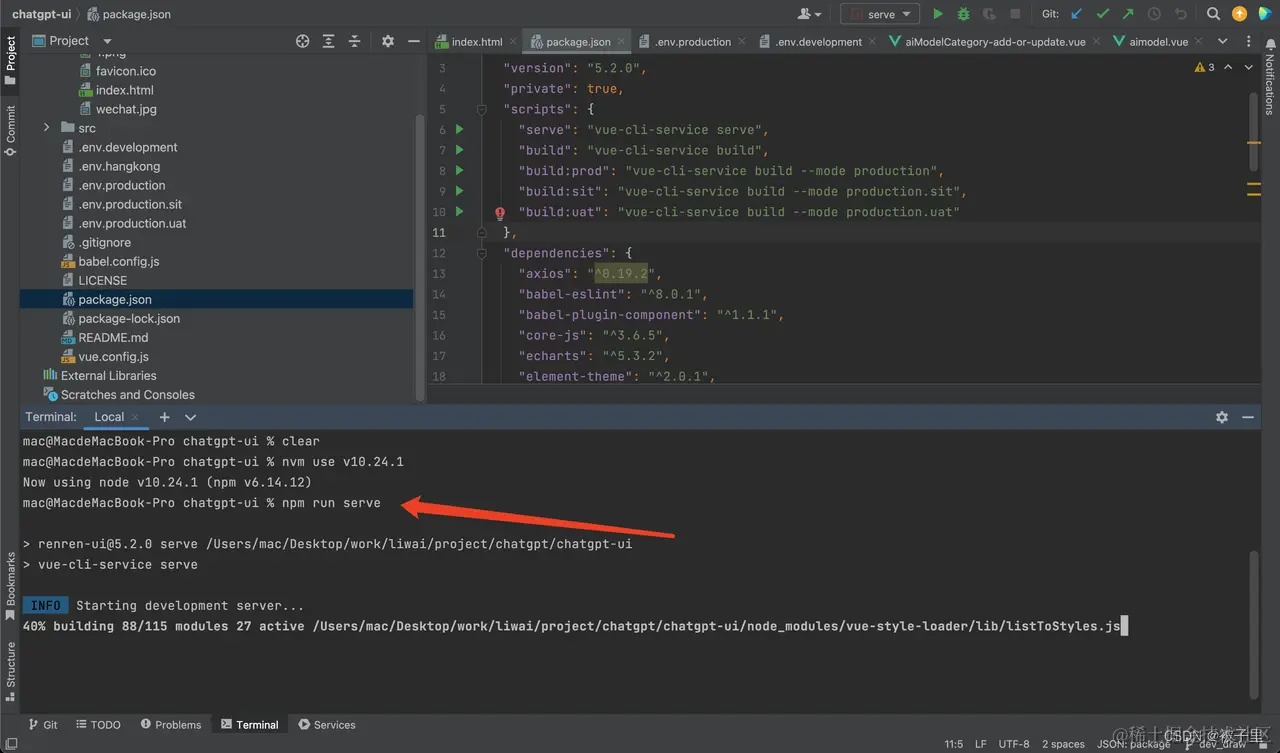
Task: Open the aiModelCategory-add-or-update.vue tab
Action: click(x=994, y=42)
